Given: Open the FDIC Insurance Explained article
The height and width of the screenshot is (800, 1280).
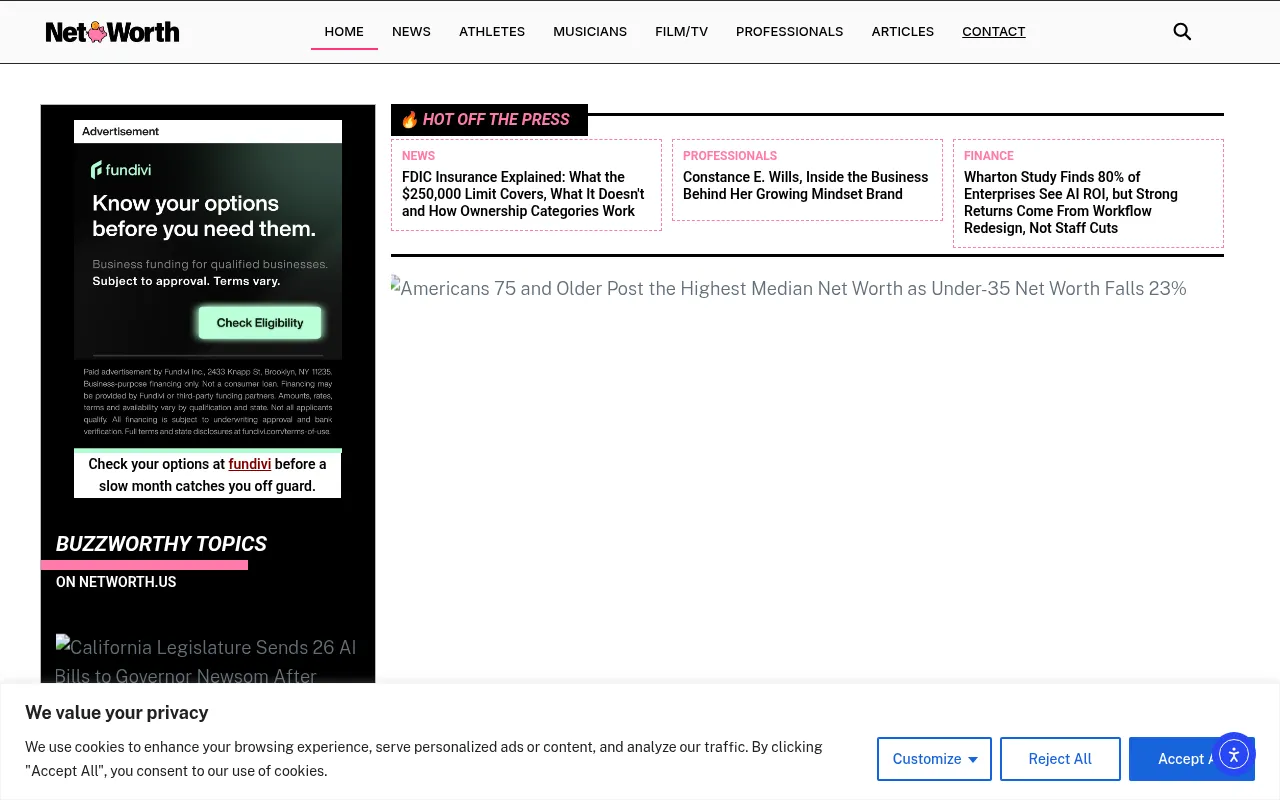Looking at the screenshot, I should pyautogui.click(x=523, y=194).
